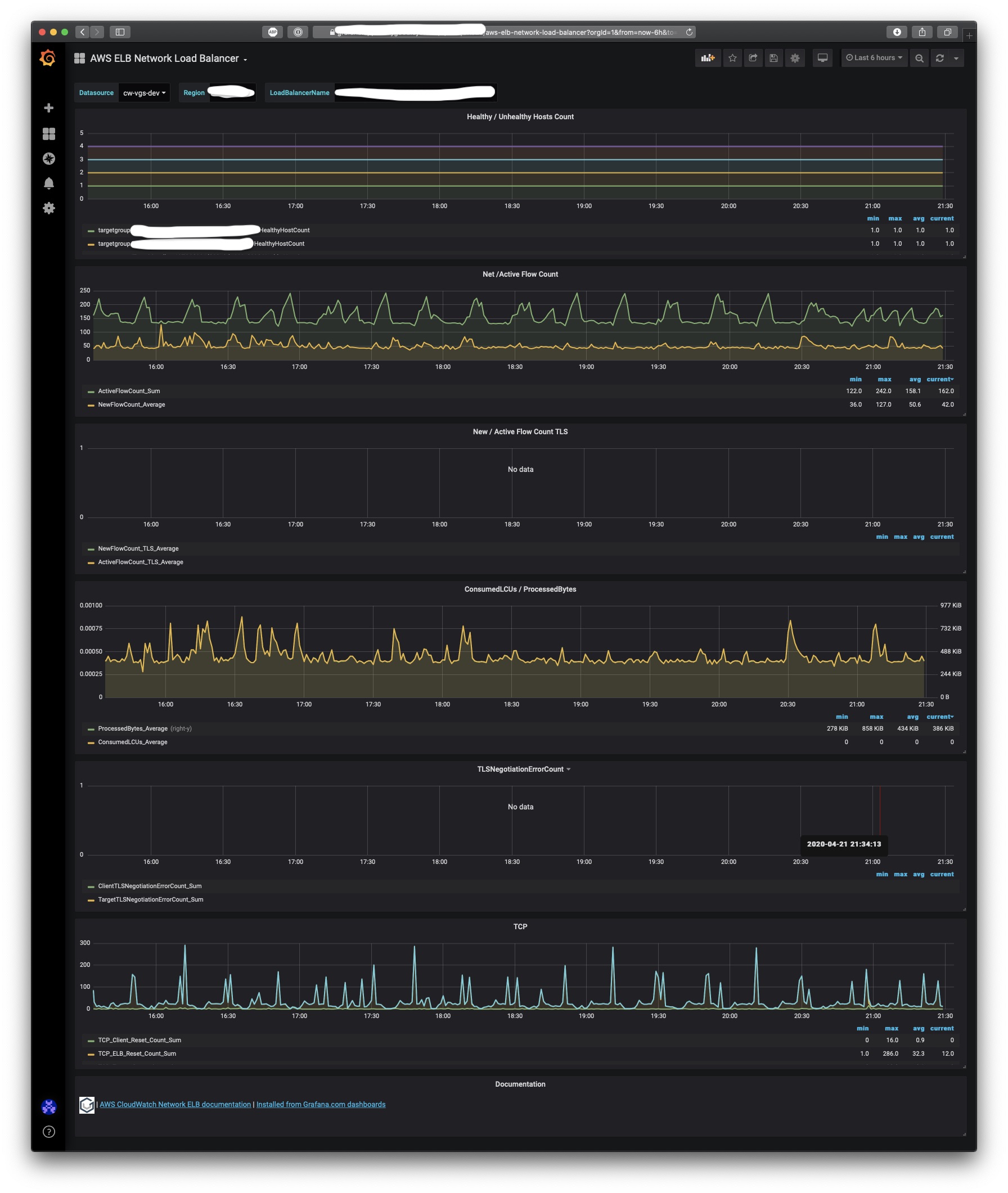The height and width of the screenshot is (1193, 1008).
Task: Show Safari downloads
Action: 897,32
